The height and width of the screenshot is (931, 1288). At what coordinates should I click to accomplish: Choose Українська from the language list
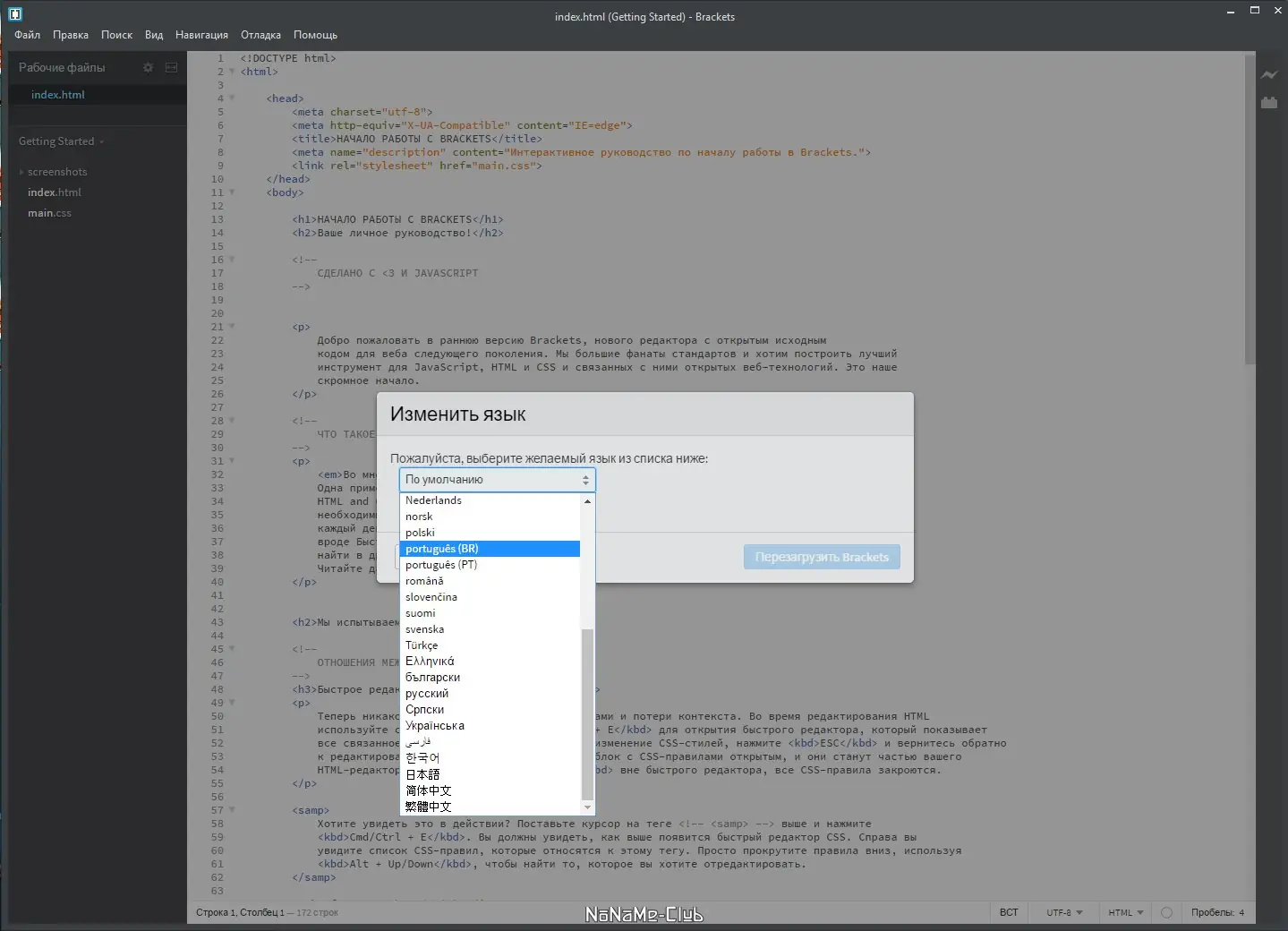click(490, 726)
